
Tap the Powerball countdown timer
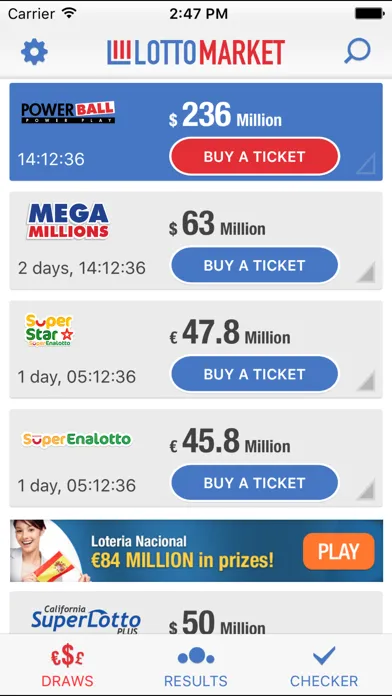click(51, 159)
